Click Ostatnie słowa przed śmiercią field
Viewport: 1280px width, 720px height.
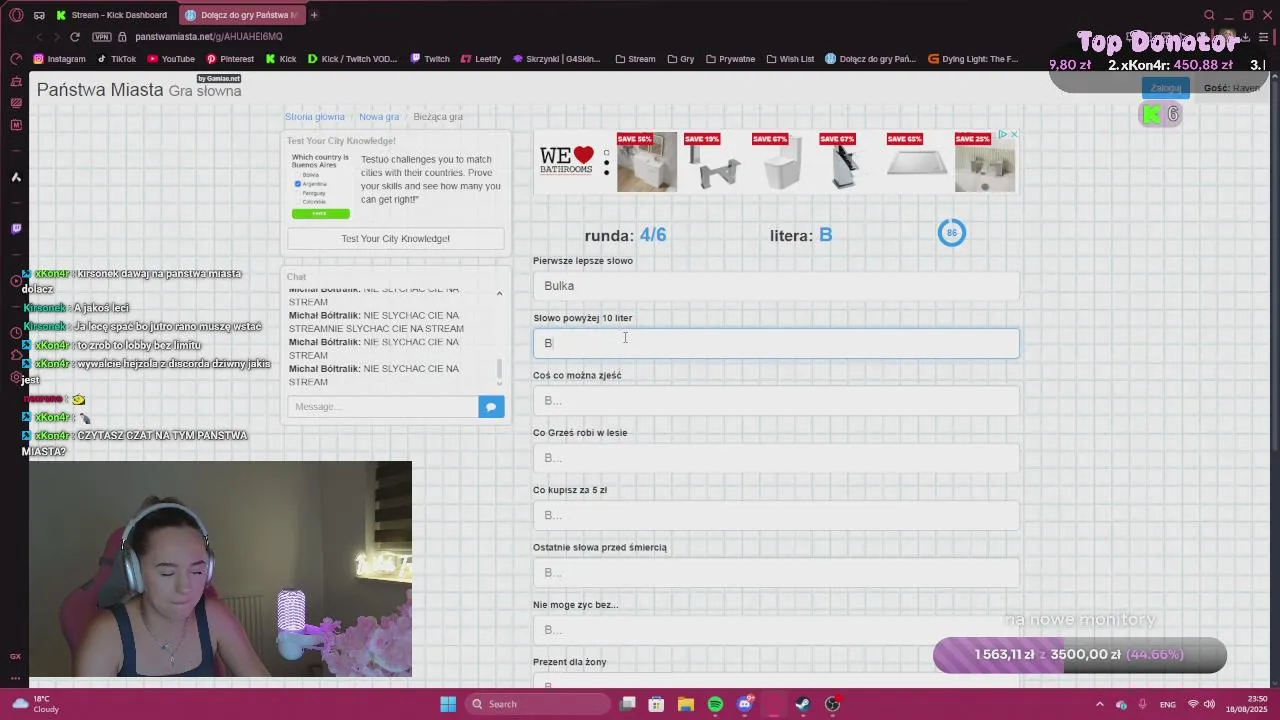click(776, 572)
